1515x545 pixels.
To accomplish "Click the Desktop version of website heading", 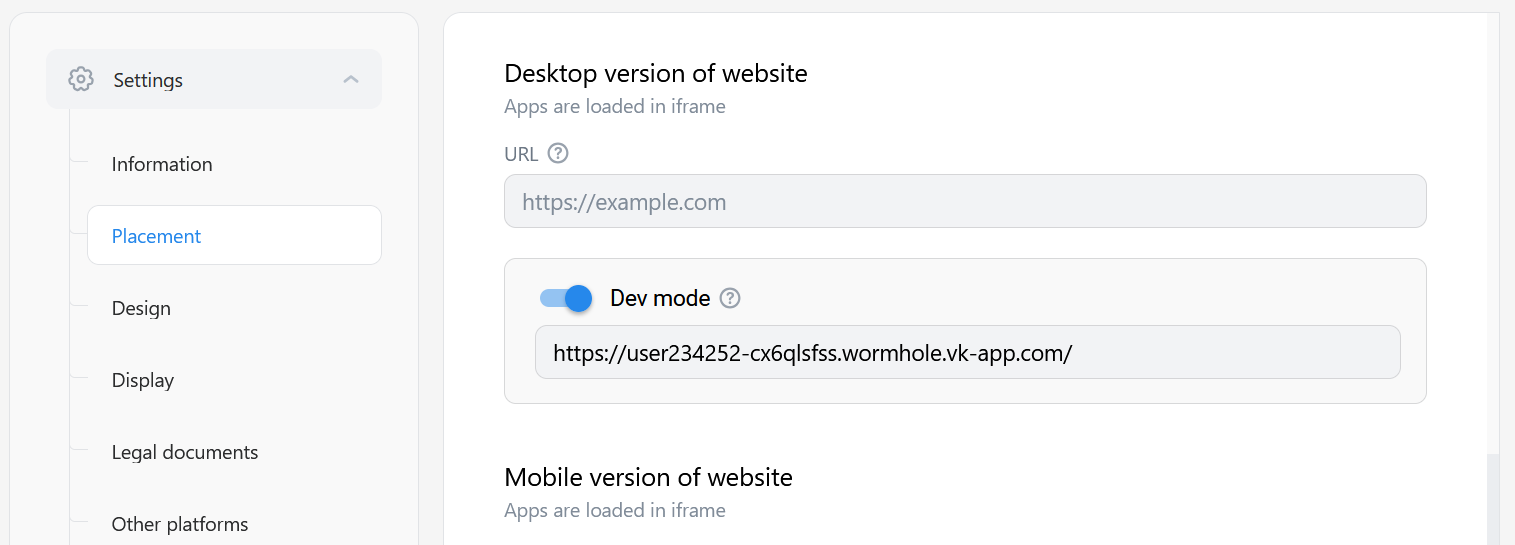I will pos(656,73).
